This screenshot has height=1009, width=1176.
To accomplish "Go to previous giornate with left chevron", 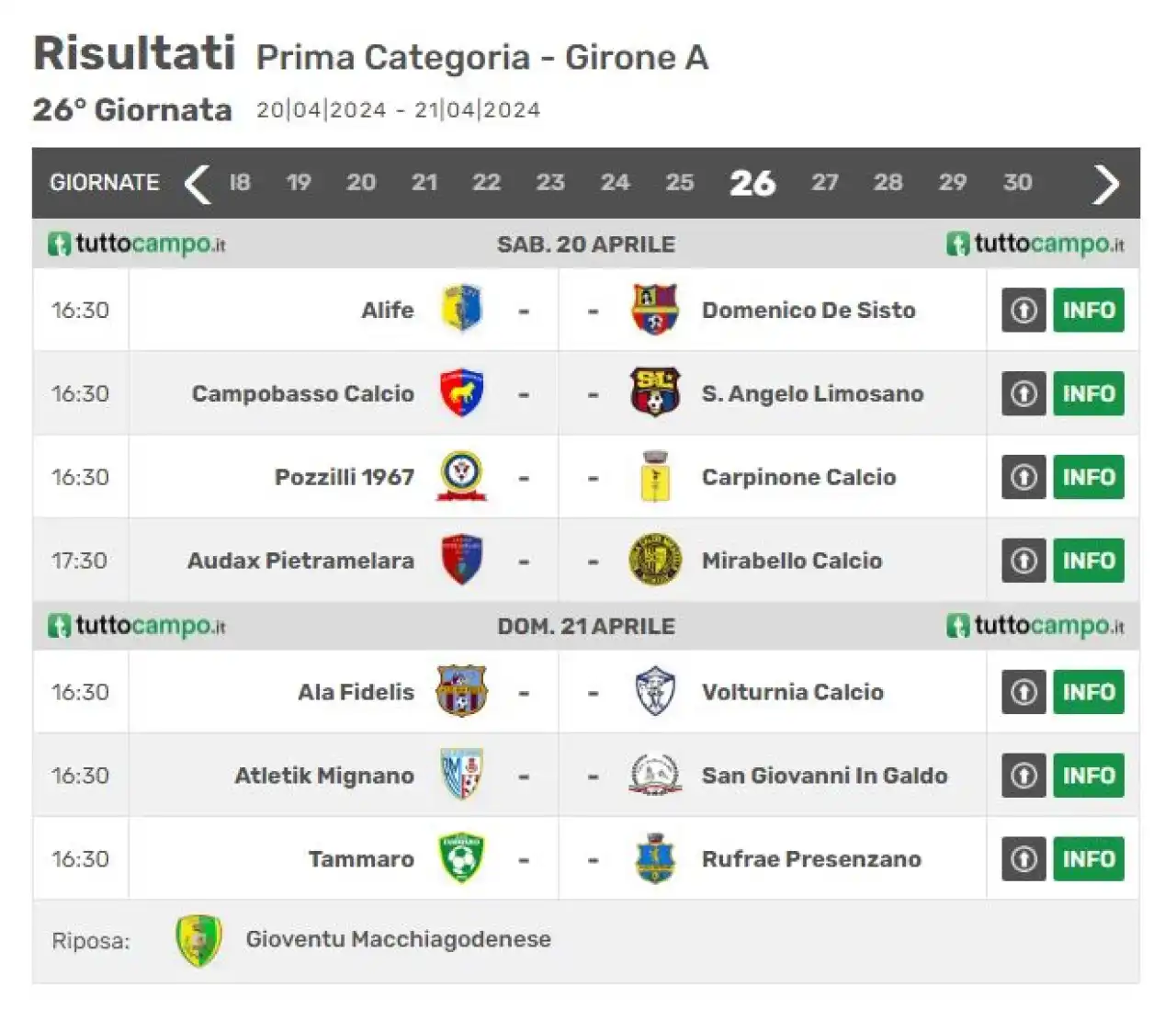I will 197,183.
